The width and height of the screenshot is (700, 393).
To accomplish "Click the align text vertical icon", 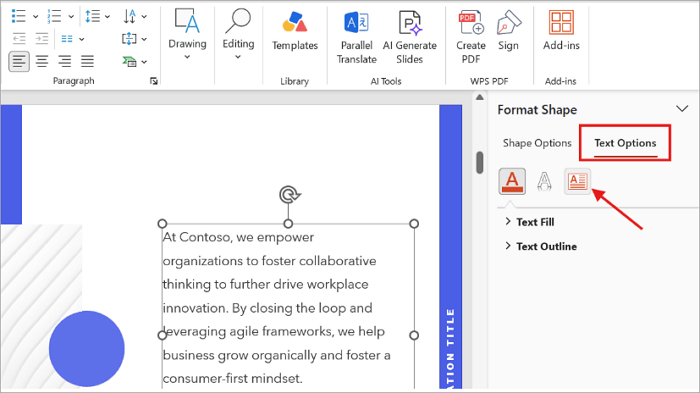I will coord(129,39).
